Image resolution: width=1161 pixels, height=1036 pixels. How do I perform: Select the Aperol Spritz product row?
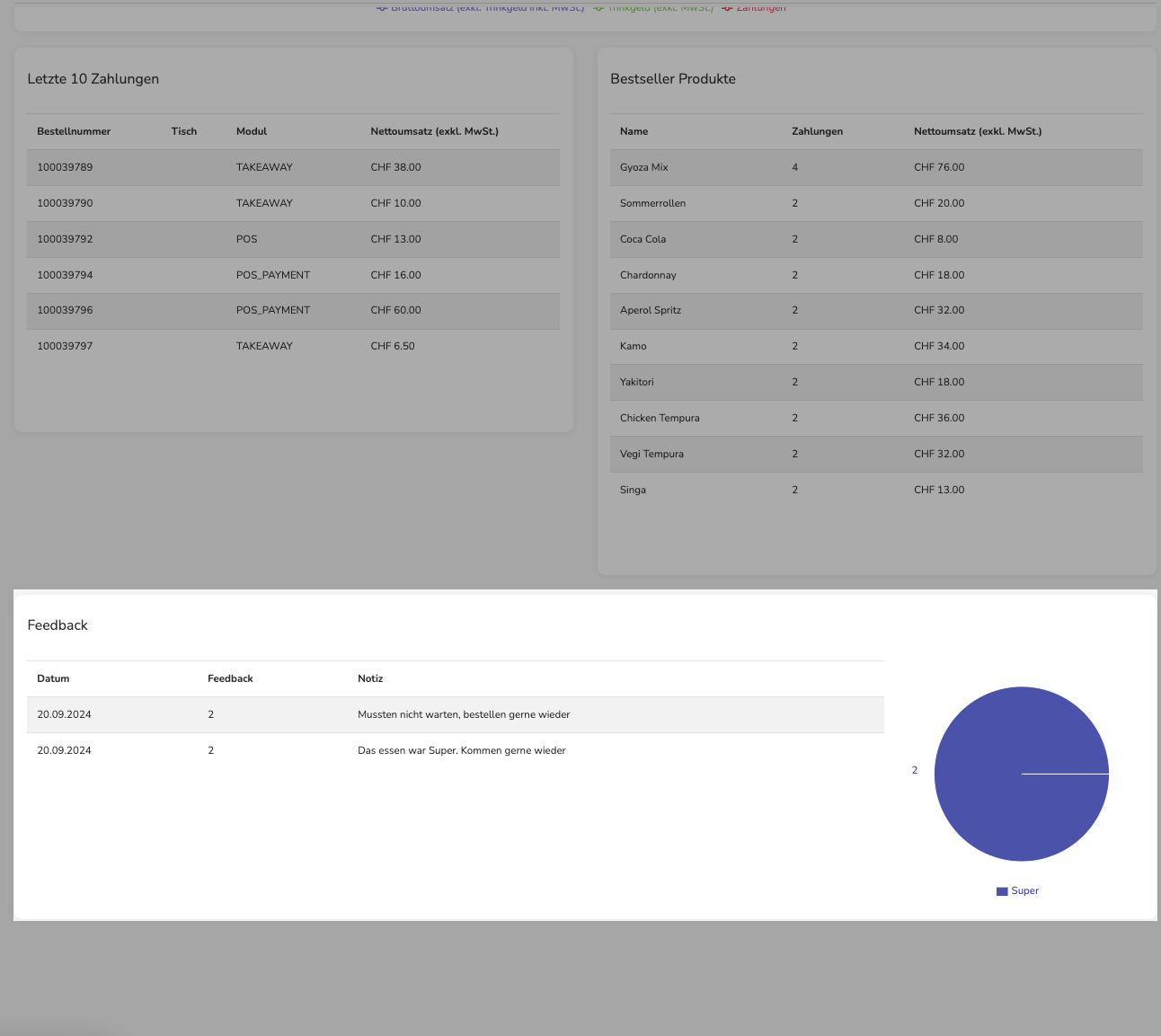876,311
